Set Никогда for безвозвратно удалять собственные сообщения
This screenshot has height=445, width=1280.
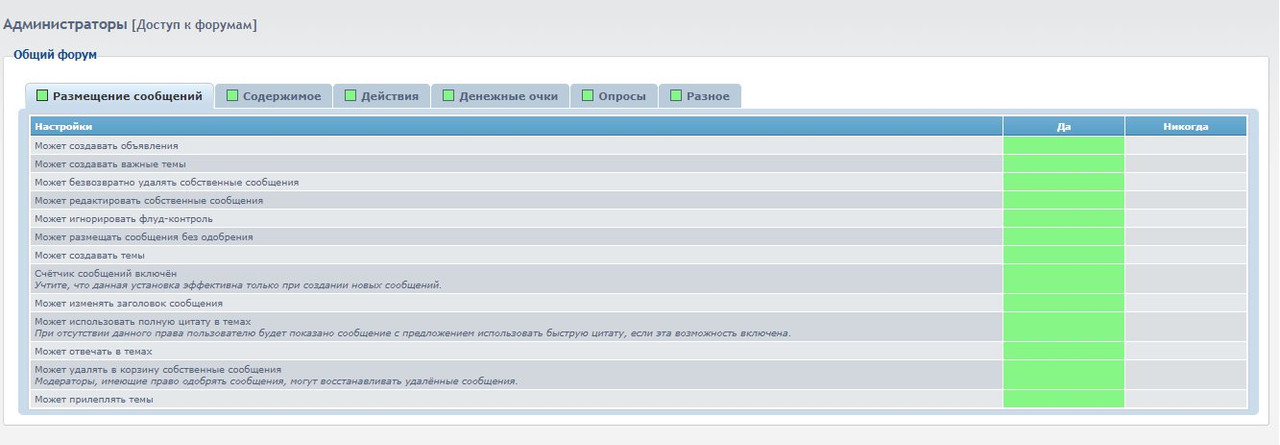[1186, 182]
